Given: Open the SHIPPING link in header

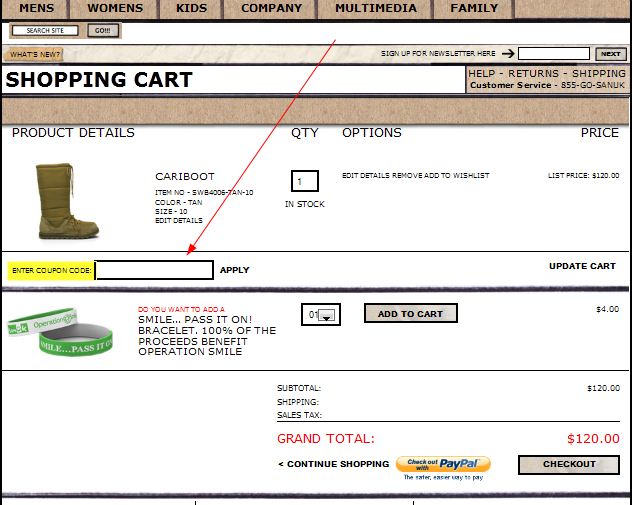Looking at the screenshot, I should [x=599, y=73].
